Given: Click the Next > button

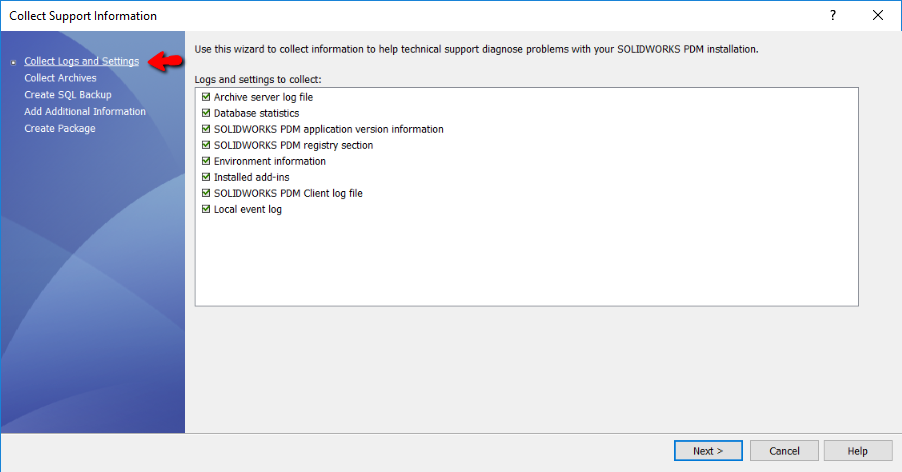Looking at the screenshot, I should [x=708, y=451].
